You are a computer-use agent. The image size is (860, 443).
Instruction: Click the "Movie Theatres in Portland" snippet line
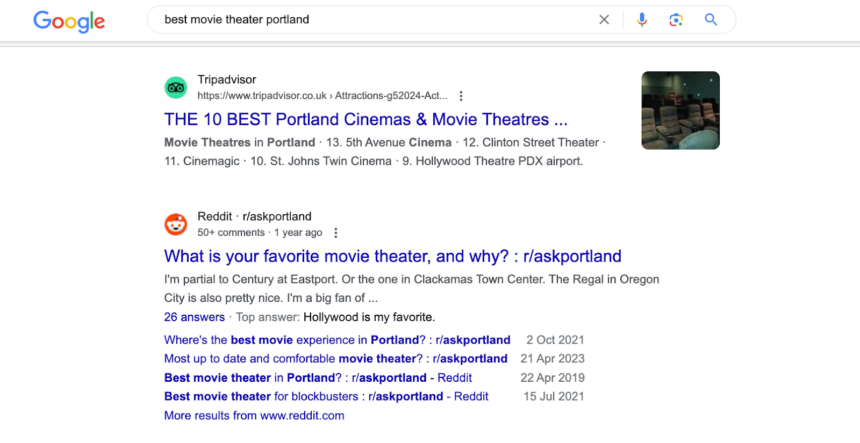click(384, 143)
